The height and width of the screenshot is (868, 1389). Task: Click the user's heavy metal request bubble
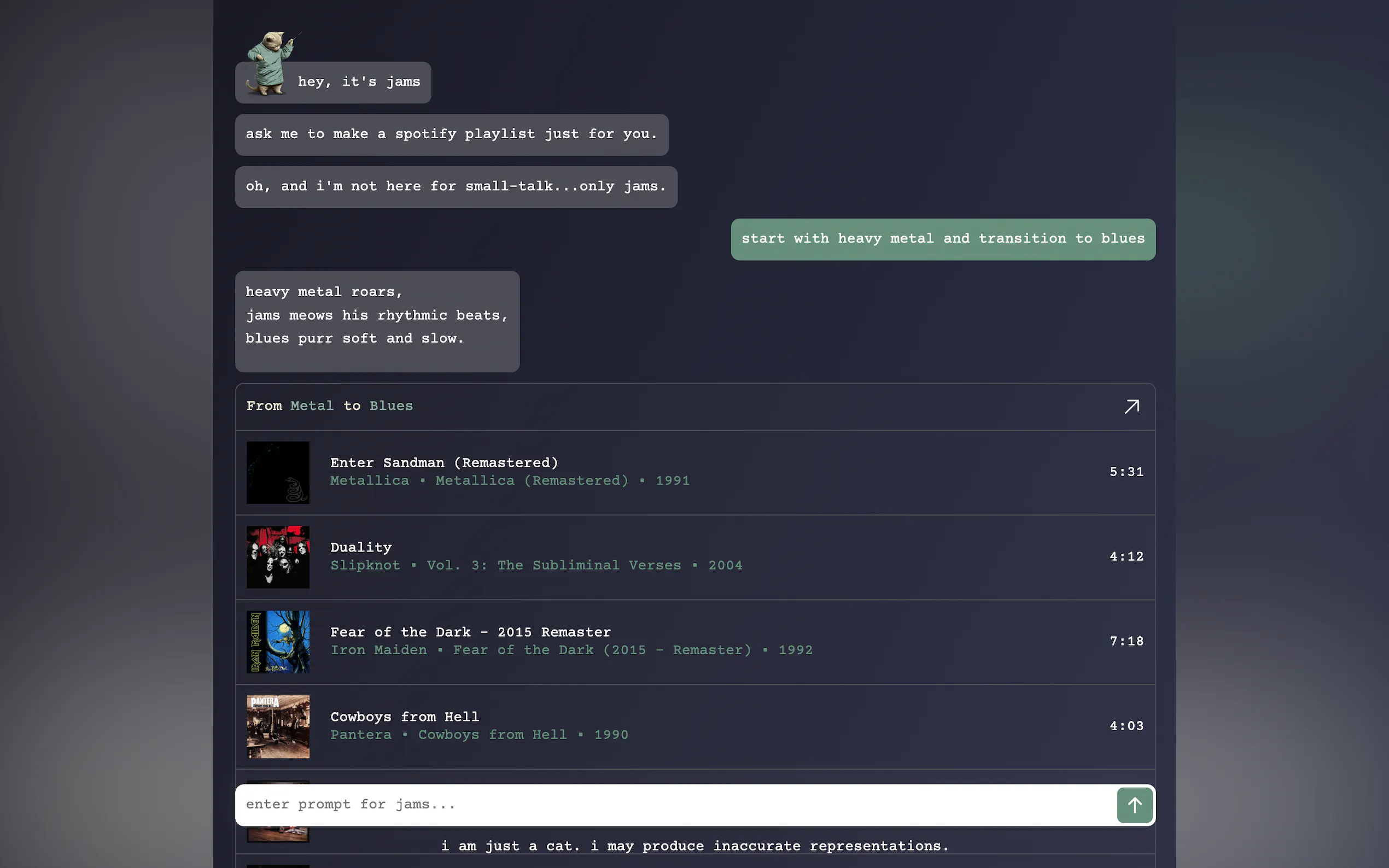(942, 239)
